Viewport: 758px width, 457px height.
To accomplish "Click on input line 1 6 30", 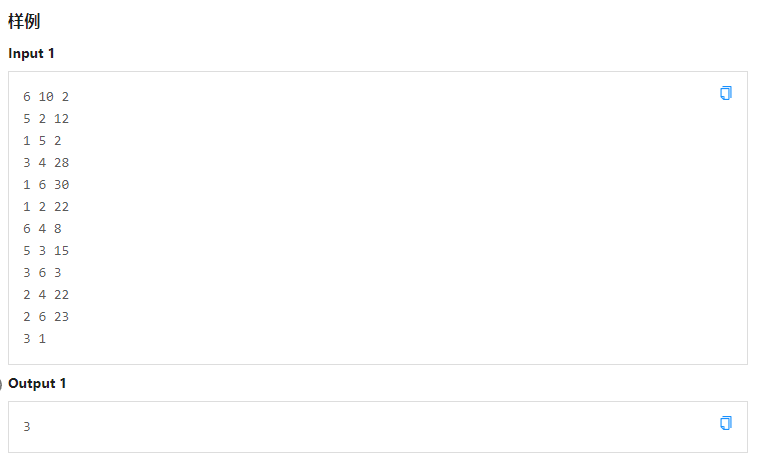I will (46, 185).
